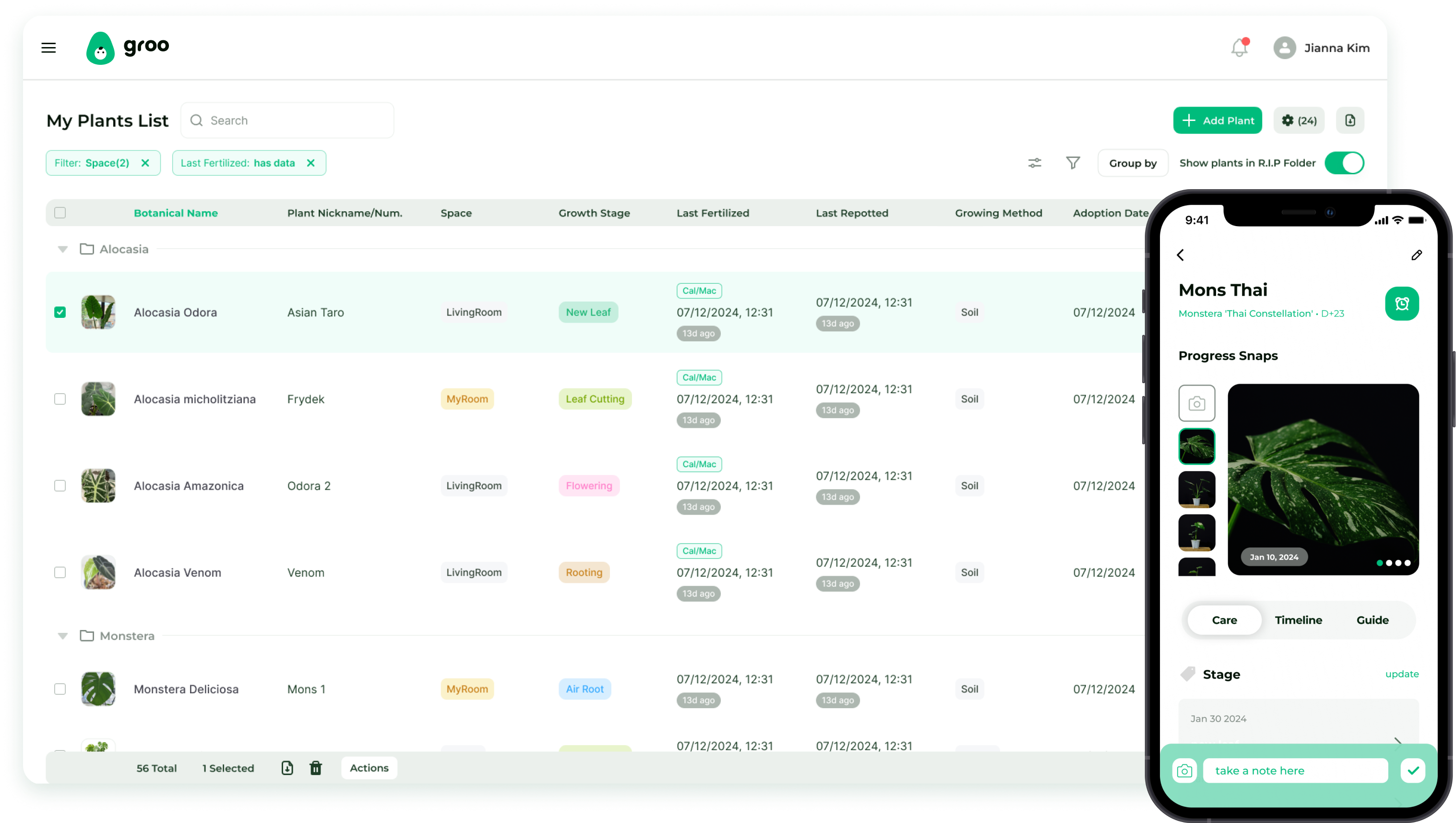Tap the back arrow on phone
This screenshot has width=1456, height=823.
pos(1181,255)
